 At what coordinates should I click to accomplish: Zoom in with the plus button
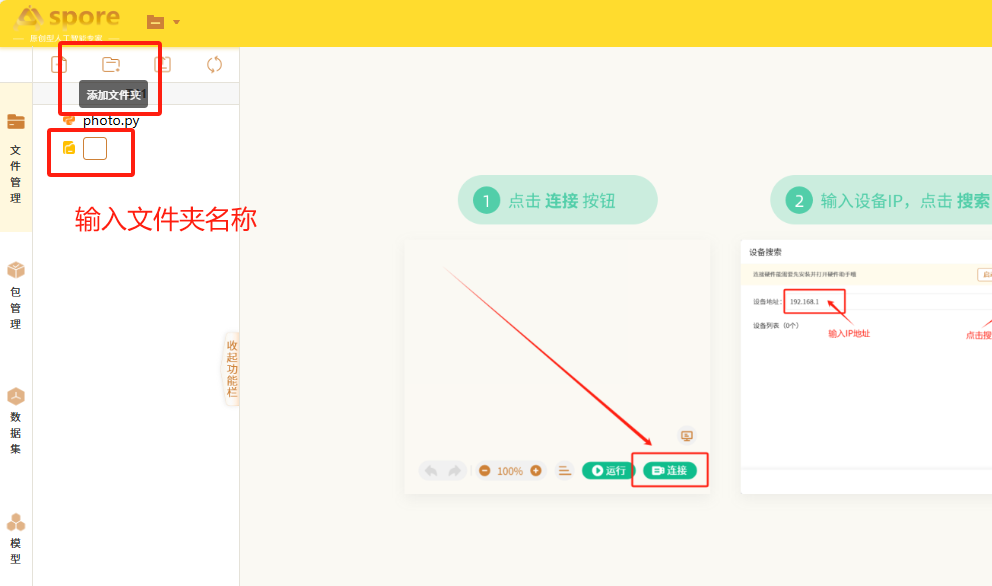[535, 470]
